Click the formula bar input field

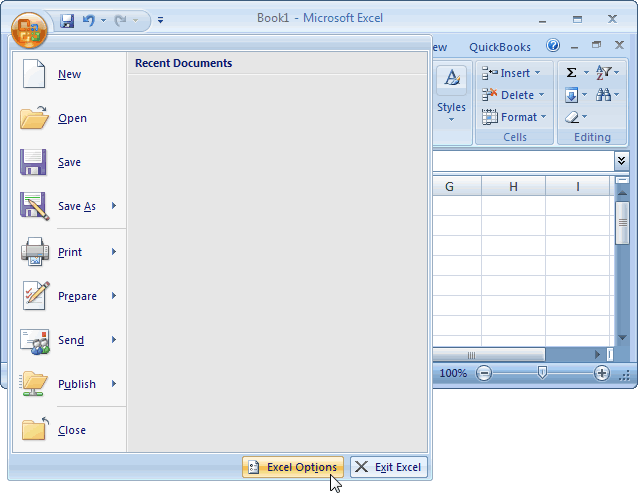[x=523, y=161]
